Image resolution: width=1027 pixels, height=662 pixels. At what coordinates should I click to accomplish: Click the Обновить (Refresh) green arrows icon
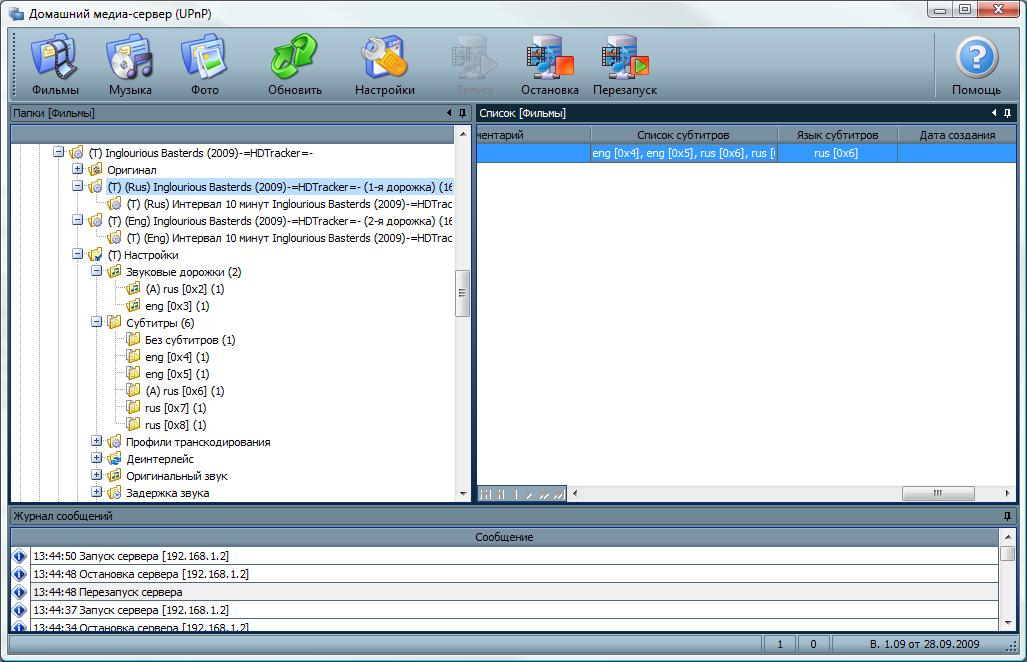coord(294,57)
